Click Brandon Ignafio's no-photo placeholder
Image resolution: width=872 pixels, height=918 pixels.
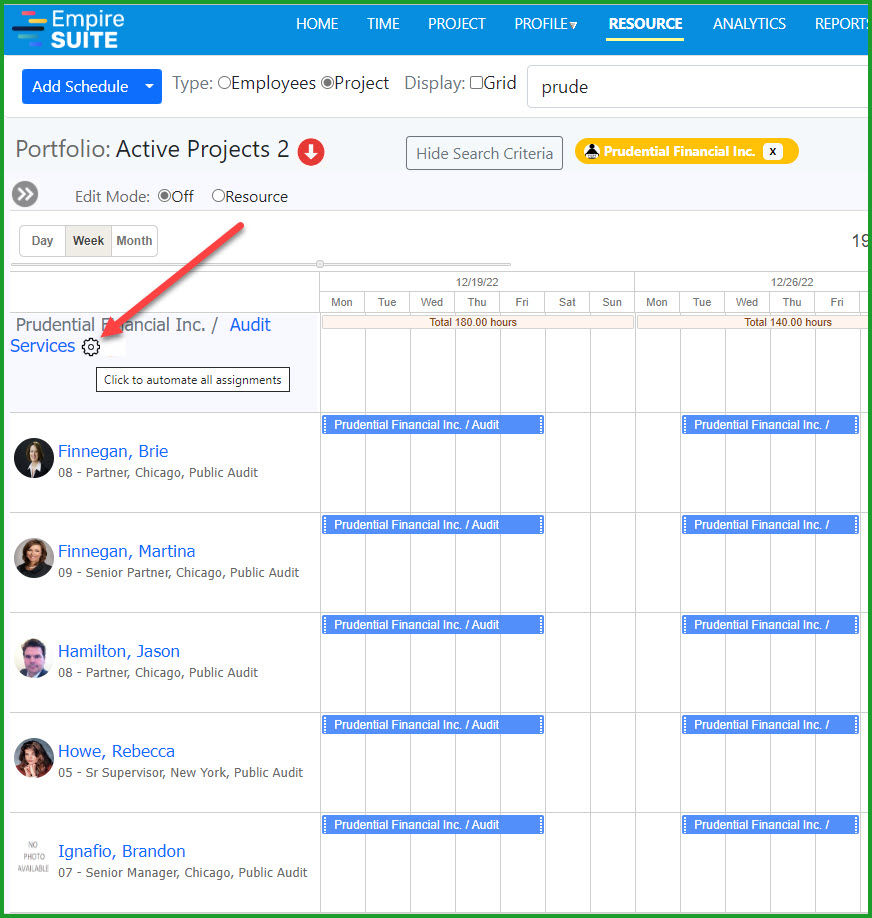coord(33,857)
